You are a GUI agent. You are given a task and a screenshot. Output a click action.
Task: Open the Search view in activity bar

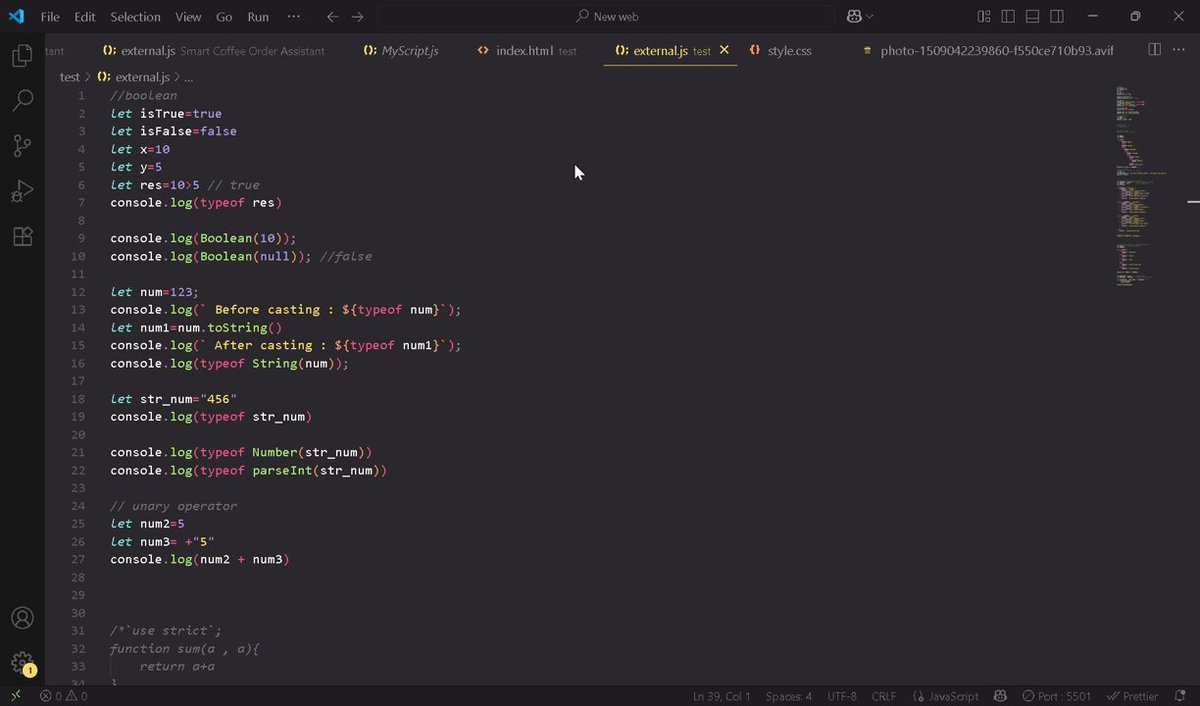22,100
